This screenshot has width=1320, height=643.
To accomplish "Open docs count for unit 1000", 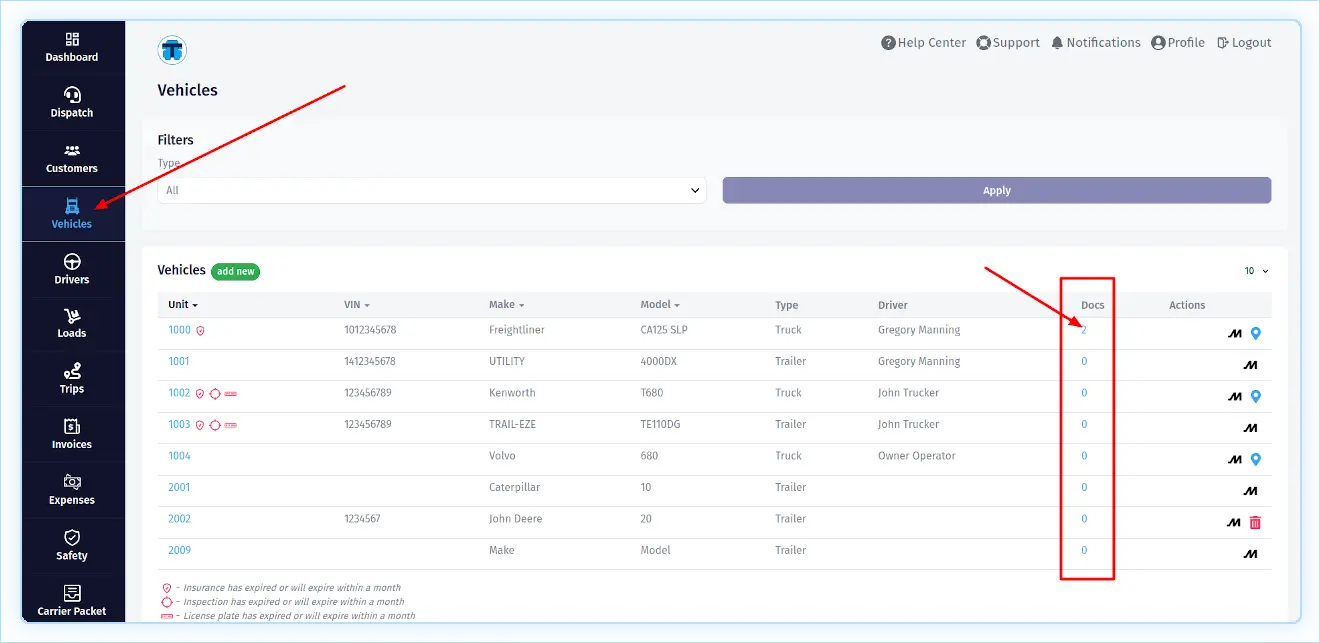I will (x=1084, y=330).
